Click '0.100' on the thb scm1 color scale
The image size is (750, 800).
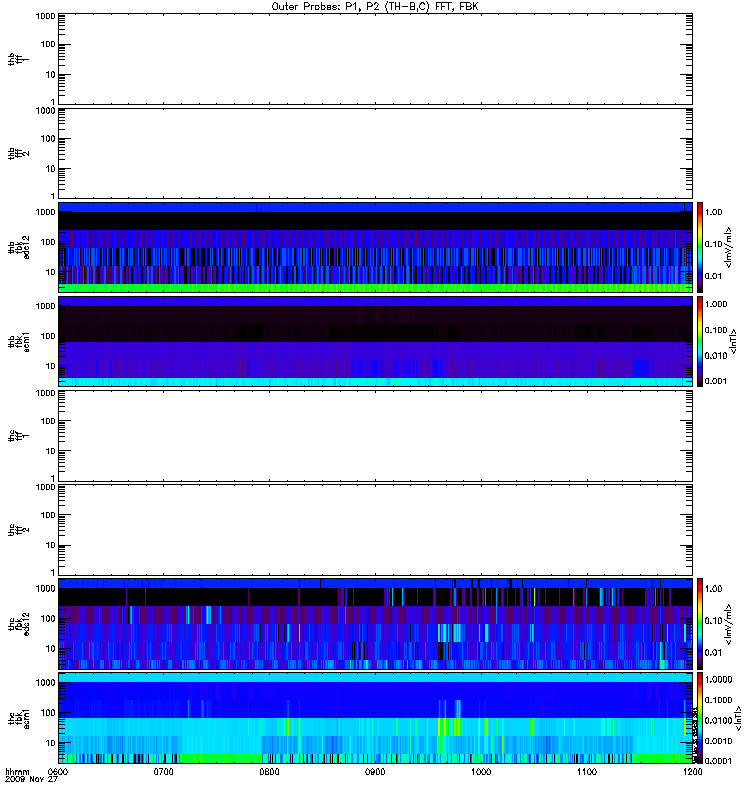(x=716, y=330)
